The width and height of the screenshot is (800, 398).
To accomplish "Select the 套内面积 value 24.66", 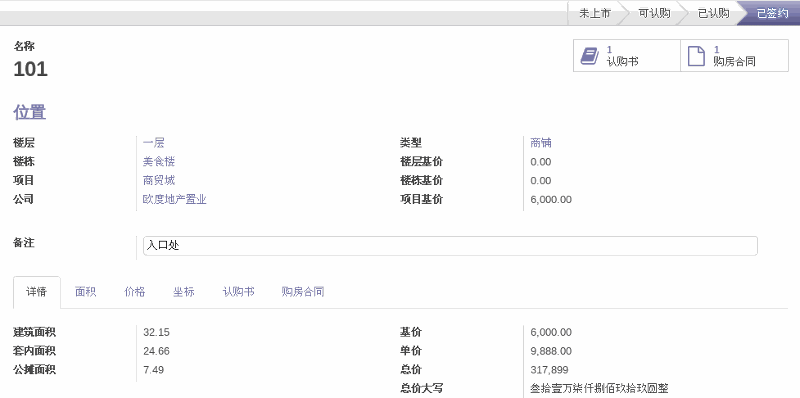I will 156,351.
